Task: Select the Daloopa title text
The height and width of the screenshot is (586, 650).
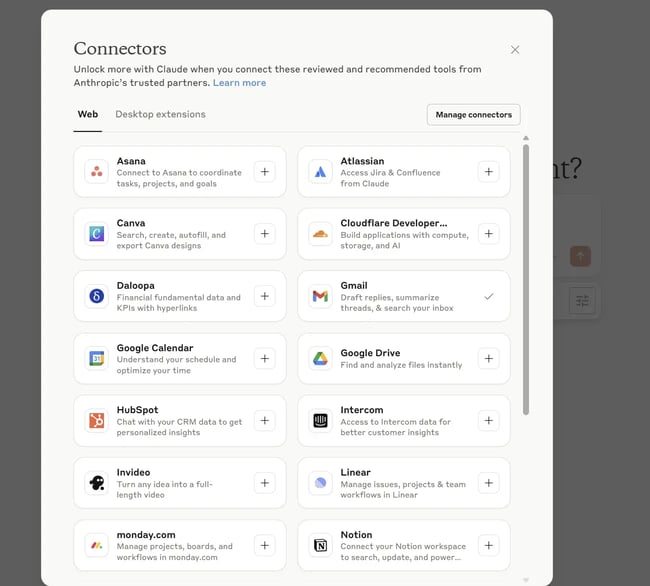Action: 136,286
